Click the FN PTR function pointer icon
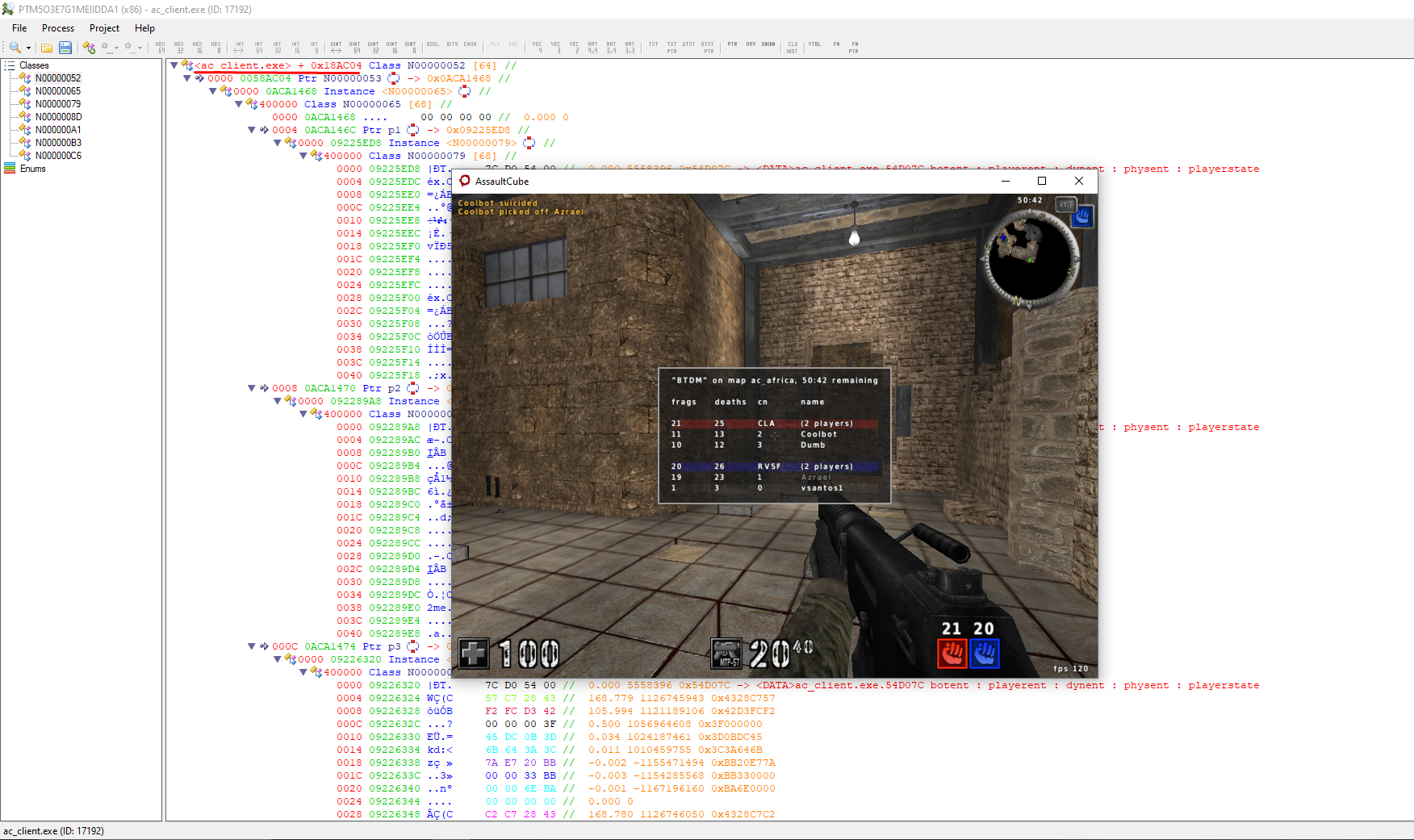 854,48
